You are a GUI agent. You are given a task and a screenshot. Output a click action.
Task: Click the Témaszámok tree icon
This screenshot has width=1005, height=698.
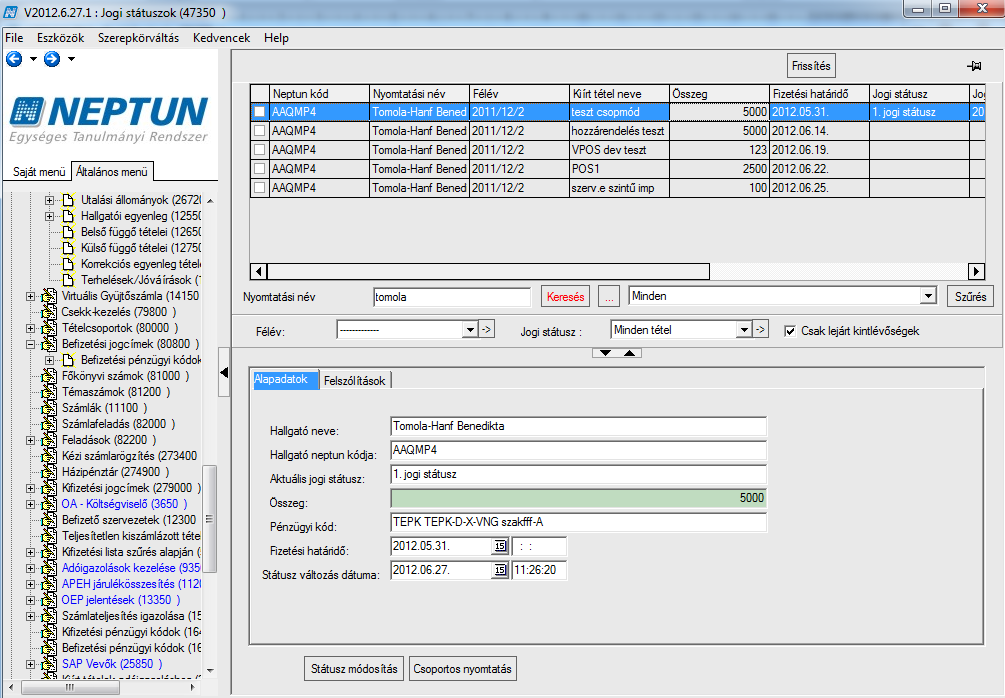point(49,392)
